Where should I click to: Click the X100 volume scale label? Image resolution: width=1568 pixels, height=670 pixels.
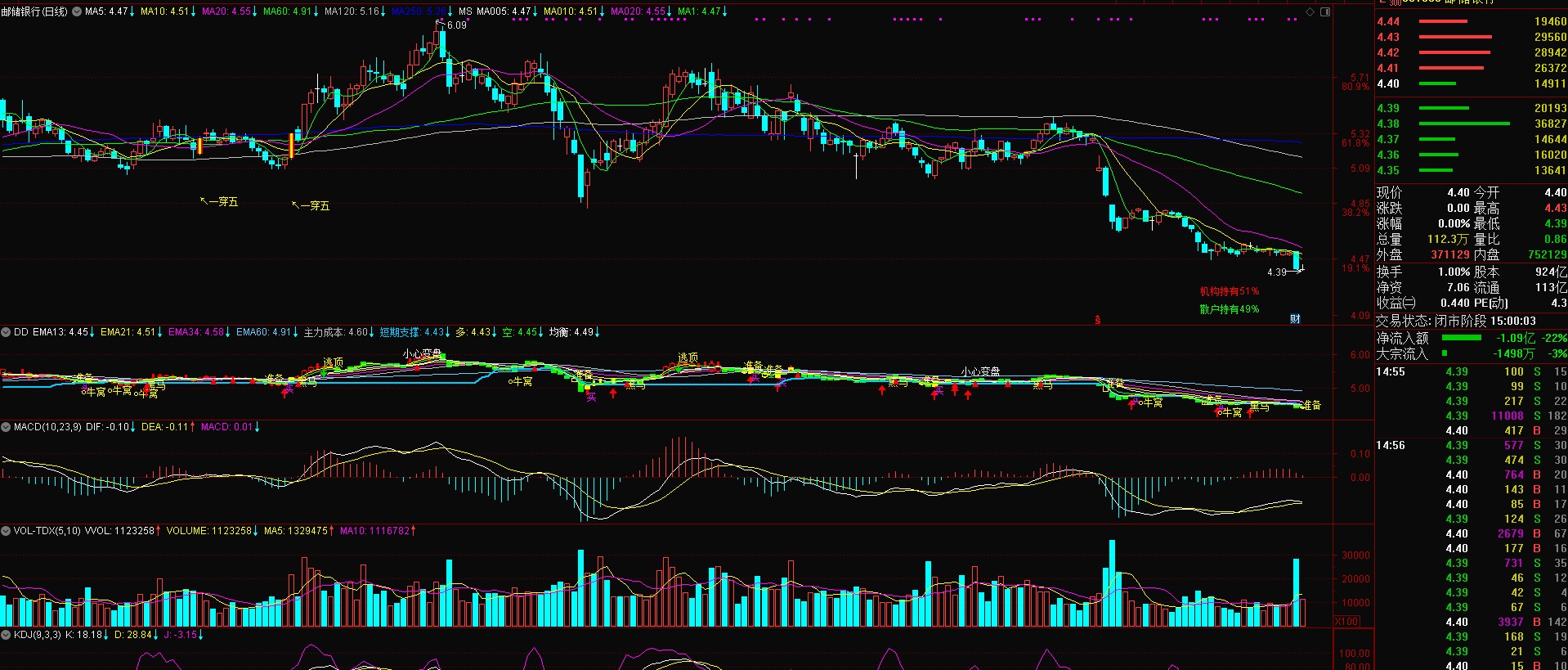pyautogui.click(x=1346, y=622)
